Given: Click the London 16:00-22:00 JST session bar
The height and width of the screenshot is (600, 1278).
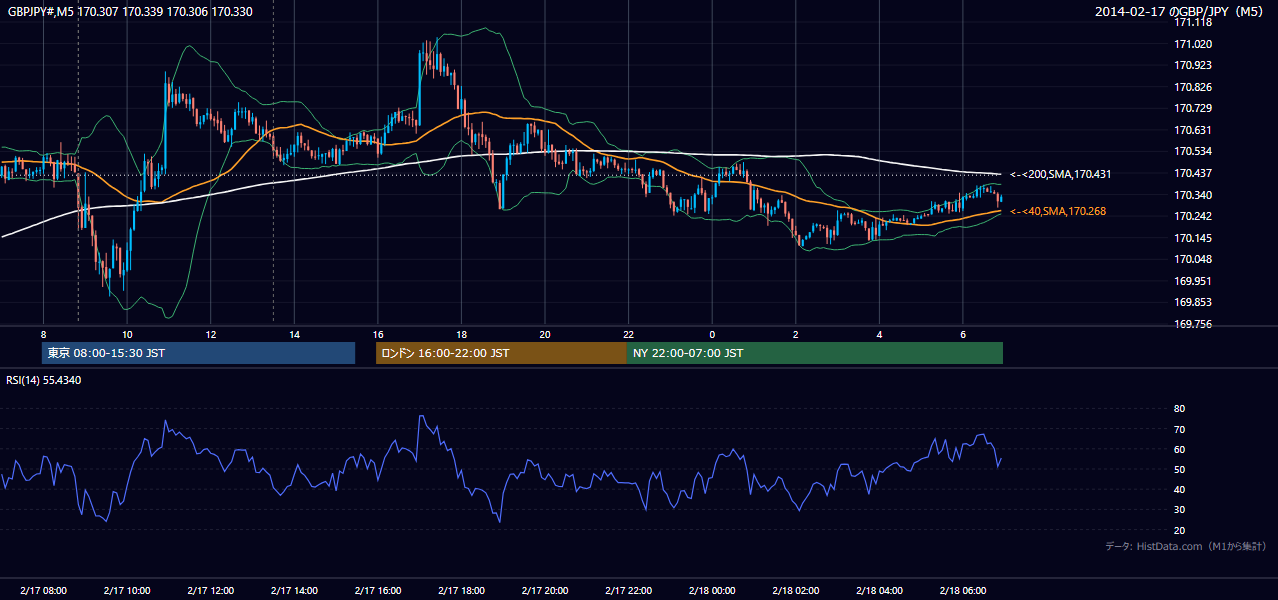Looking at the screenshot, I should tap(501, 353).
